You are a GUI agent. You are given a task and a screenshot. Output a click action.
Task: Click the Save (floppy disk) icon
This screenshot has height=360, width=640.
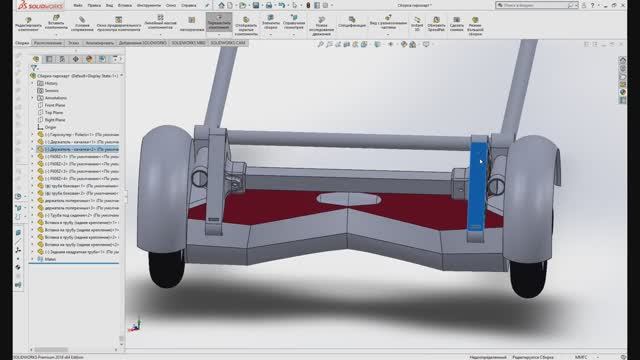point(256,5)
